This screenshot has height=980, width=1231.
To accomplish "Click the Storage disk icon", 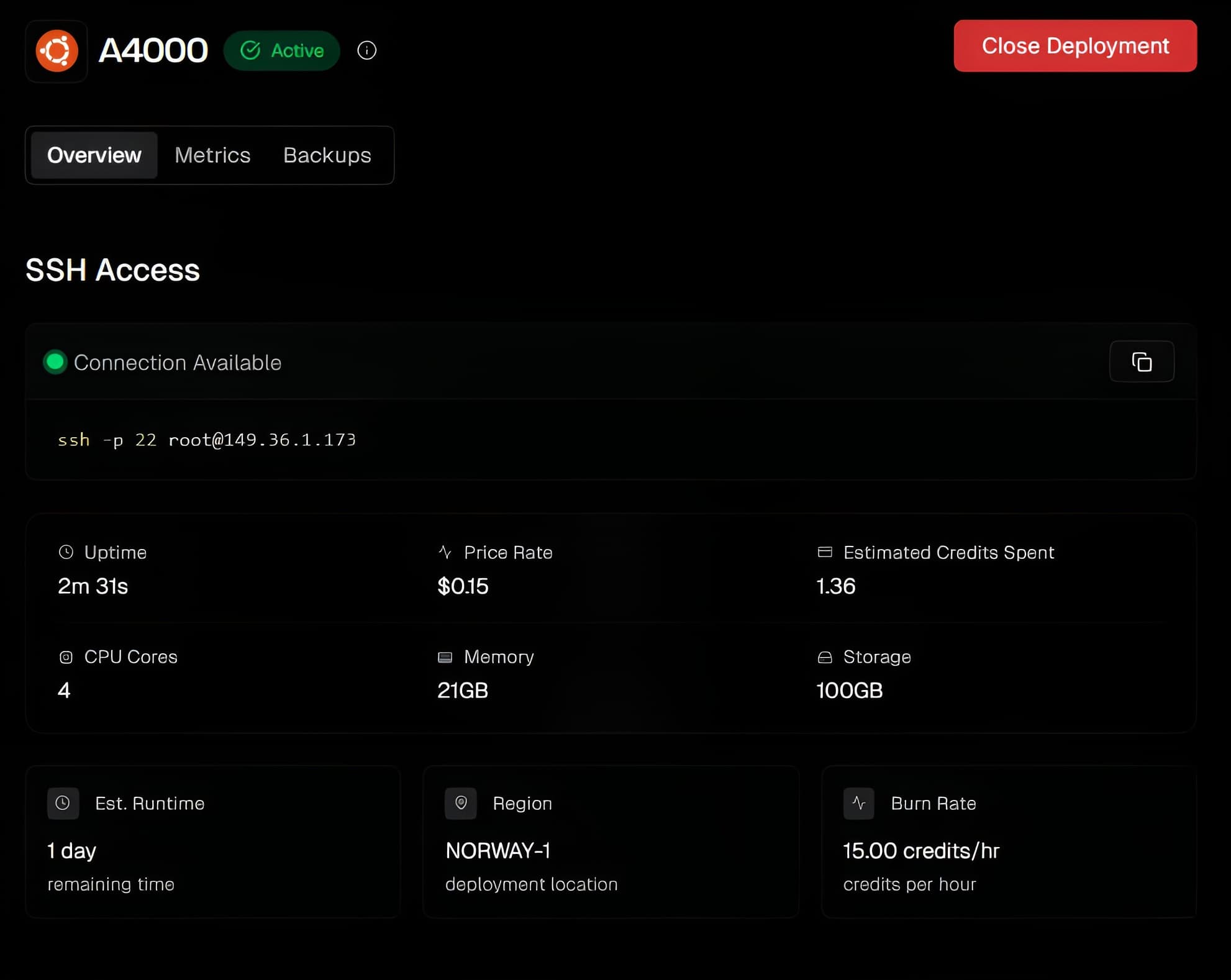I will tap(825, 656).
